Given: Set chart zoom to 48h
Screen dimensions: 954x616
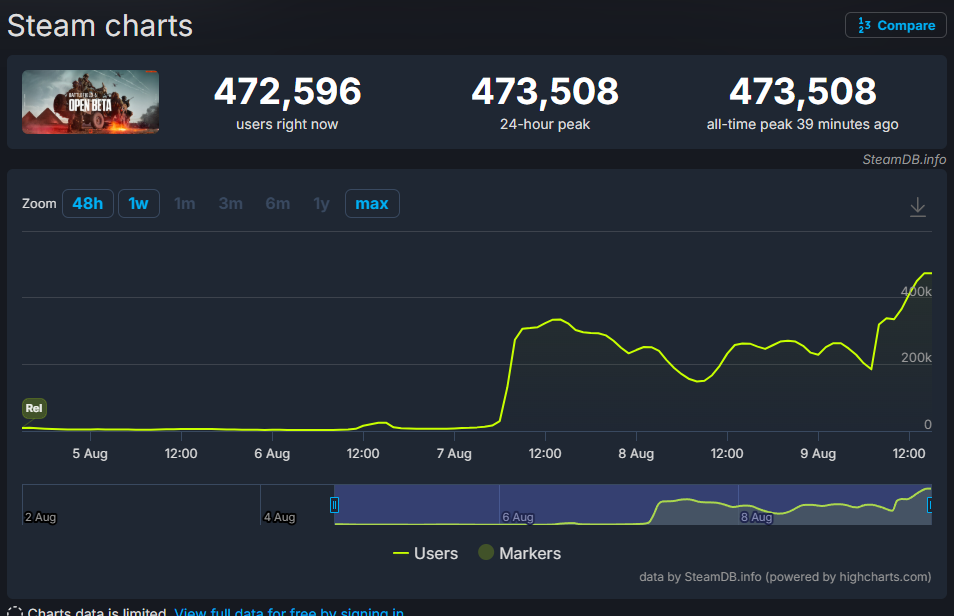Looking at the screenshot, I should (x=88, y=203).
